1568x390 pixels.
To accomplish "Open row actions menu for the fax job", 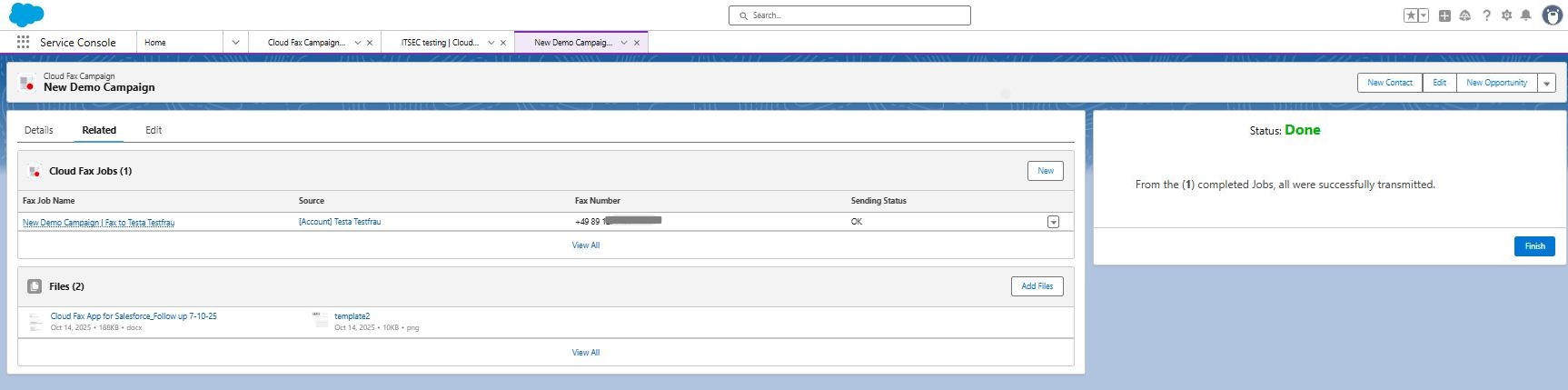I will pyautogui.click(x=1053, y=222).
